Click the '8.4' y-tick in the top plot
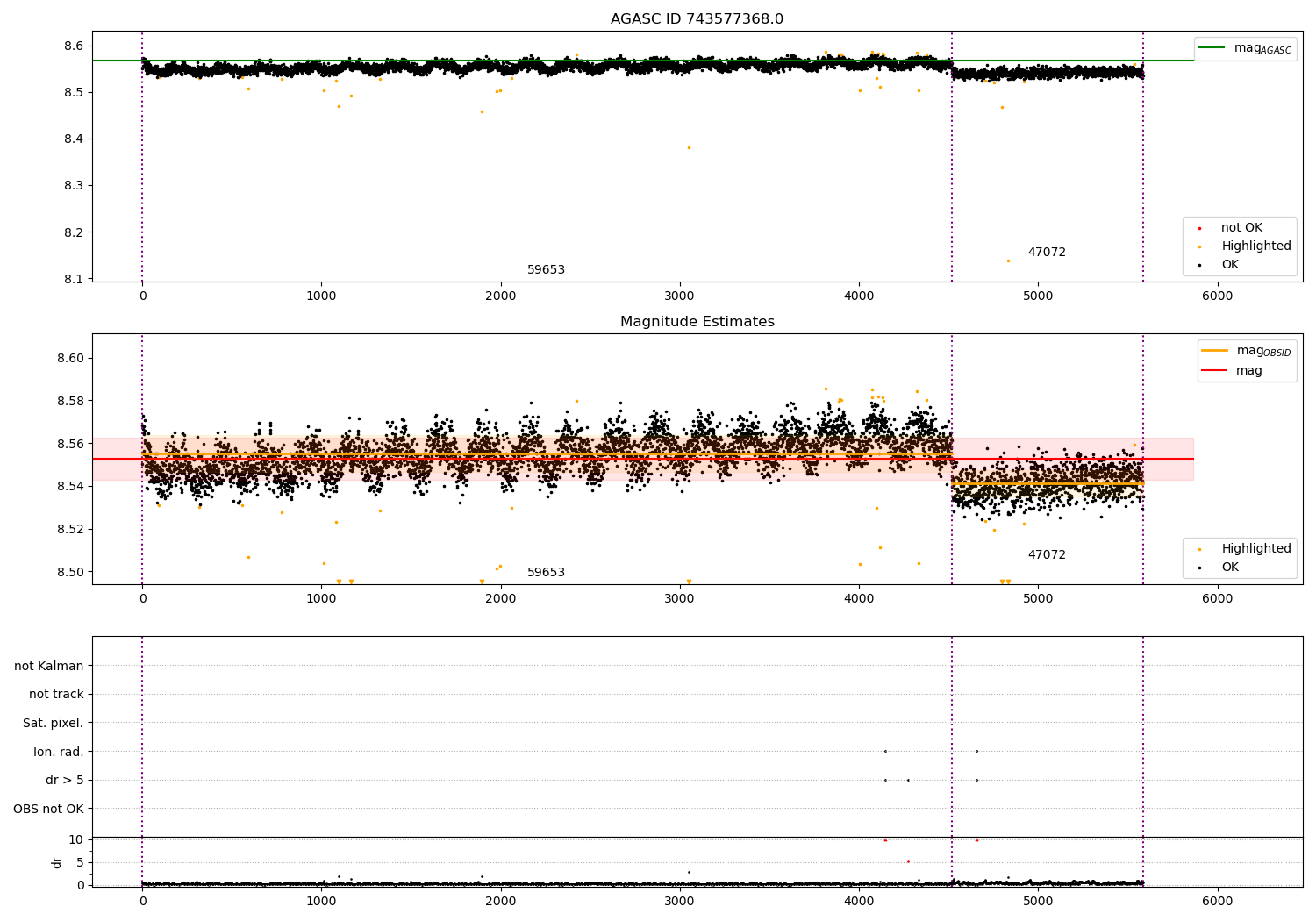The width and height of the screenshot is (1316, 921). pyautogui.click(x=74, y=139)
